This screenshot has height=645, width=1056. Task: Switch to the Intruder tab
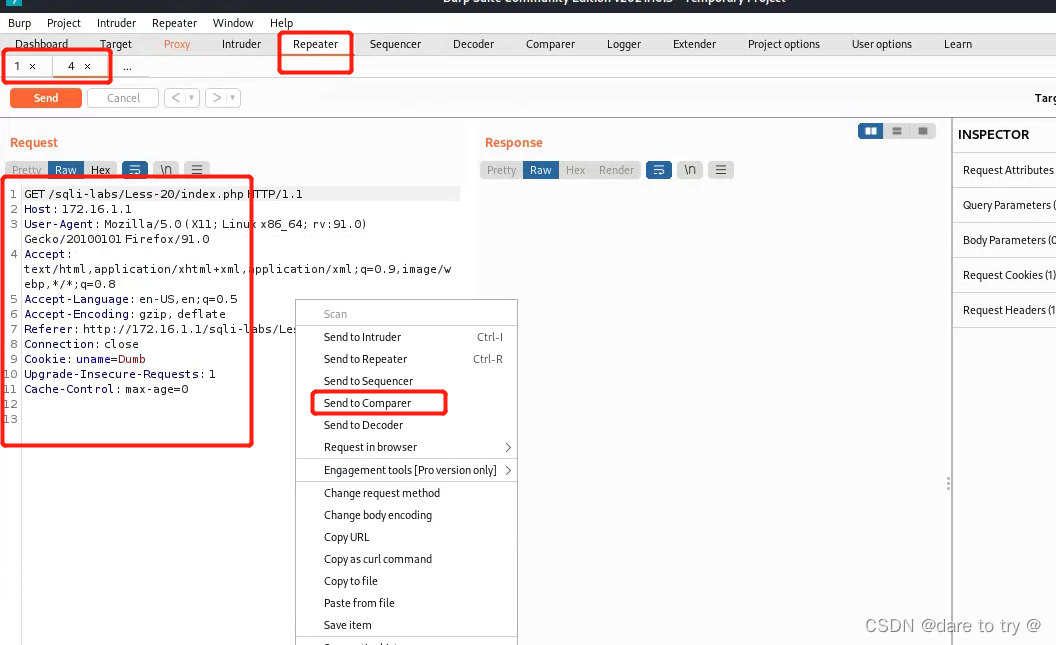tap(241, 44)
